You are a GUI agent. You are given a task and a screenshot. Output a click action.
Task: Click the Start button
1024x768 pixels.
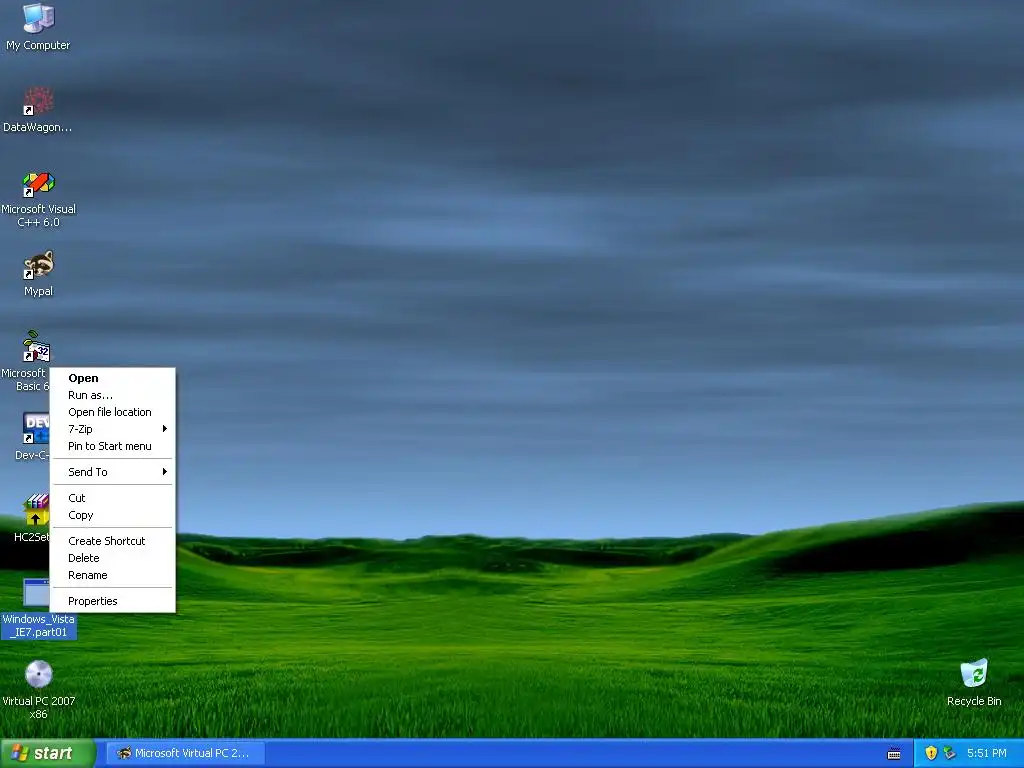pyautogui.click(x=47, y=753)
